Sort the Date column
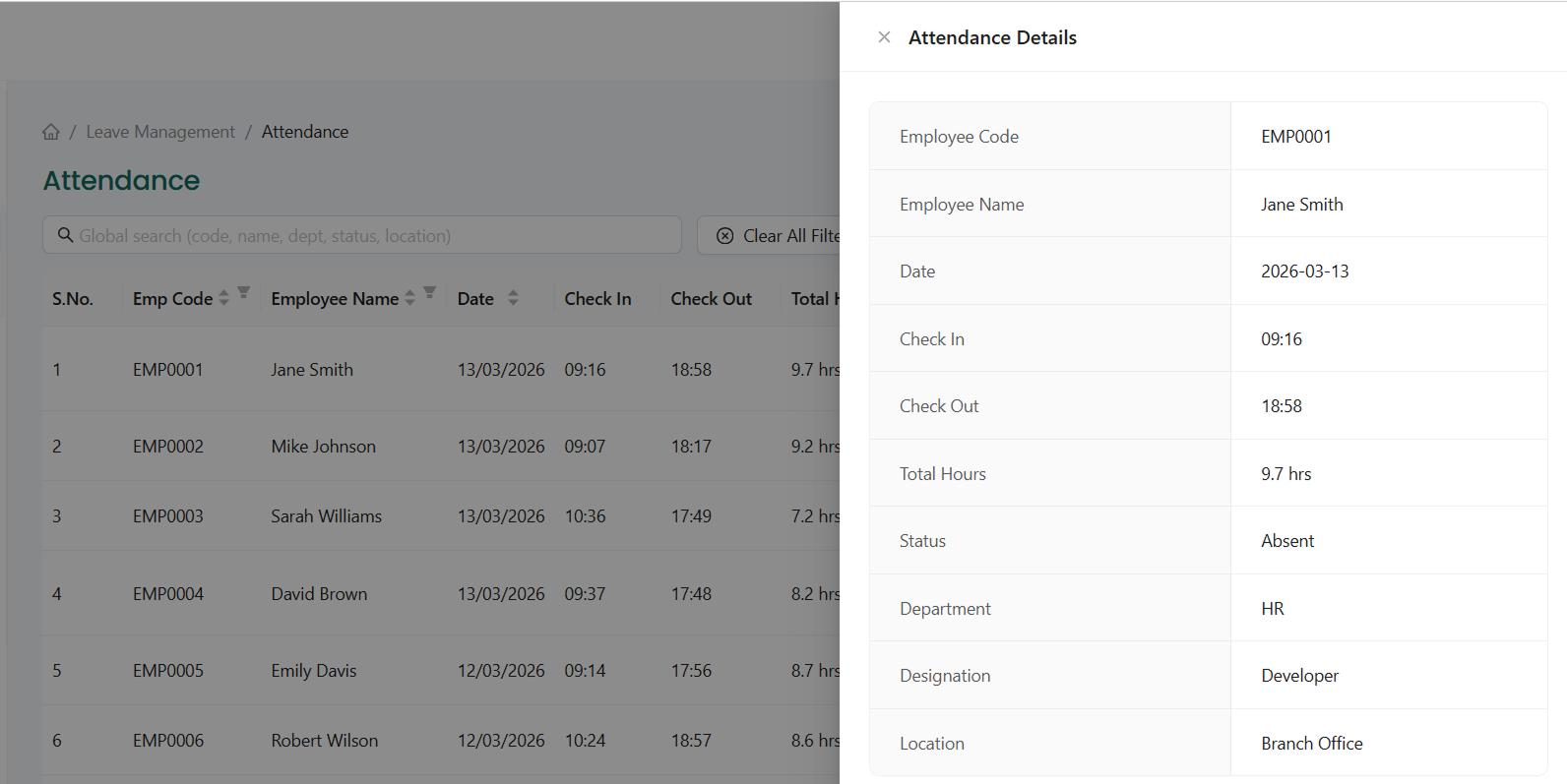The width and height of the screenshot is (1567, 784). (513, 298)
